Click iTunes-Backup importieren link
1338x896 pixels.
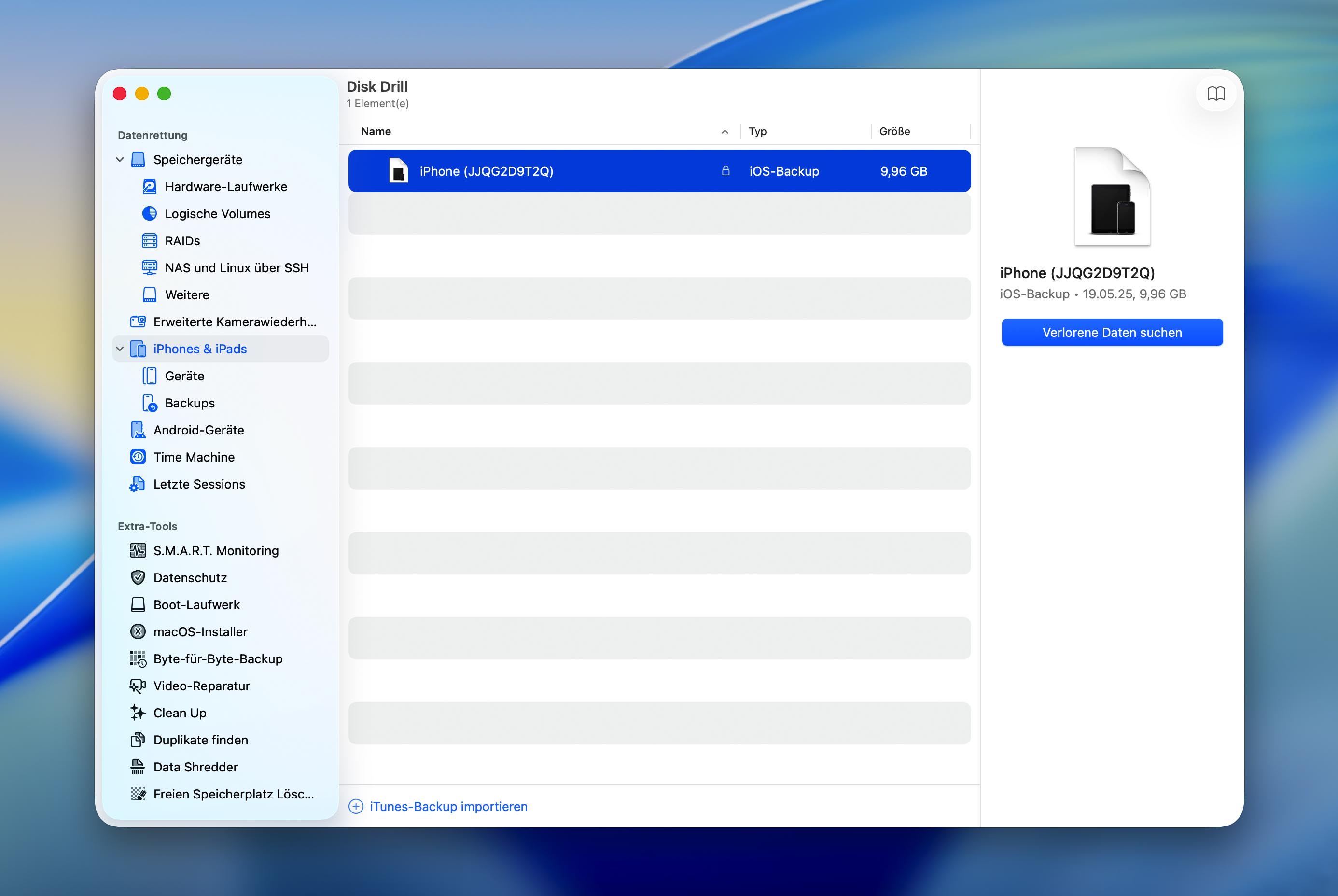448,806
